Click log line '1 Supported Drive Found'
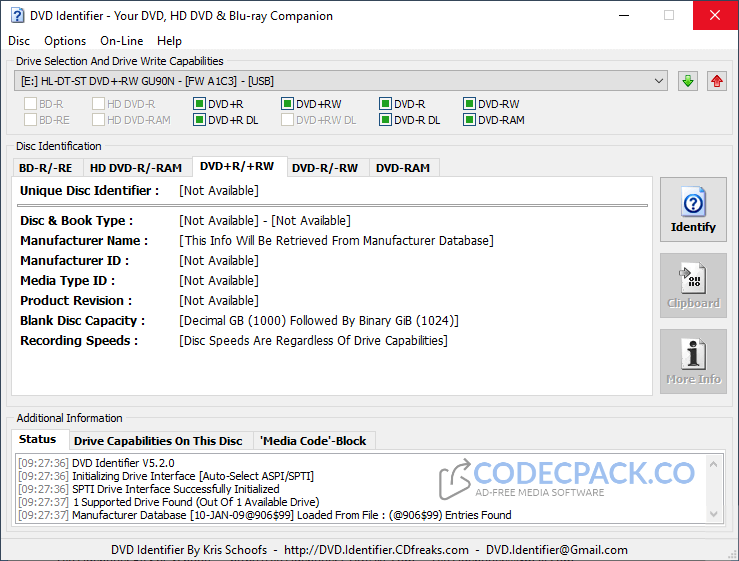 tap(196, 502)
